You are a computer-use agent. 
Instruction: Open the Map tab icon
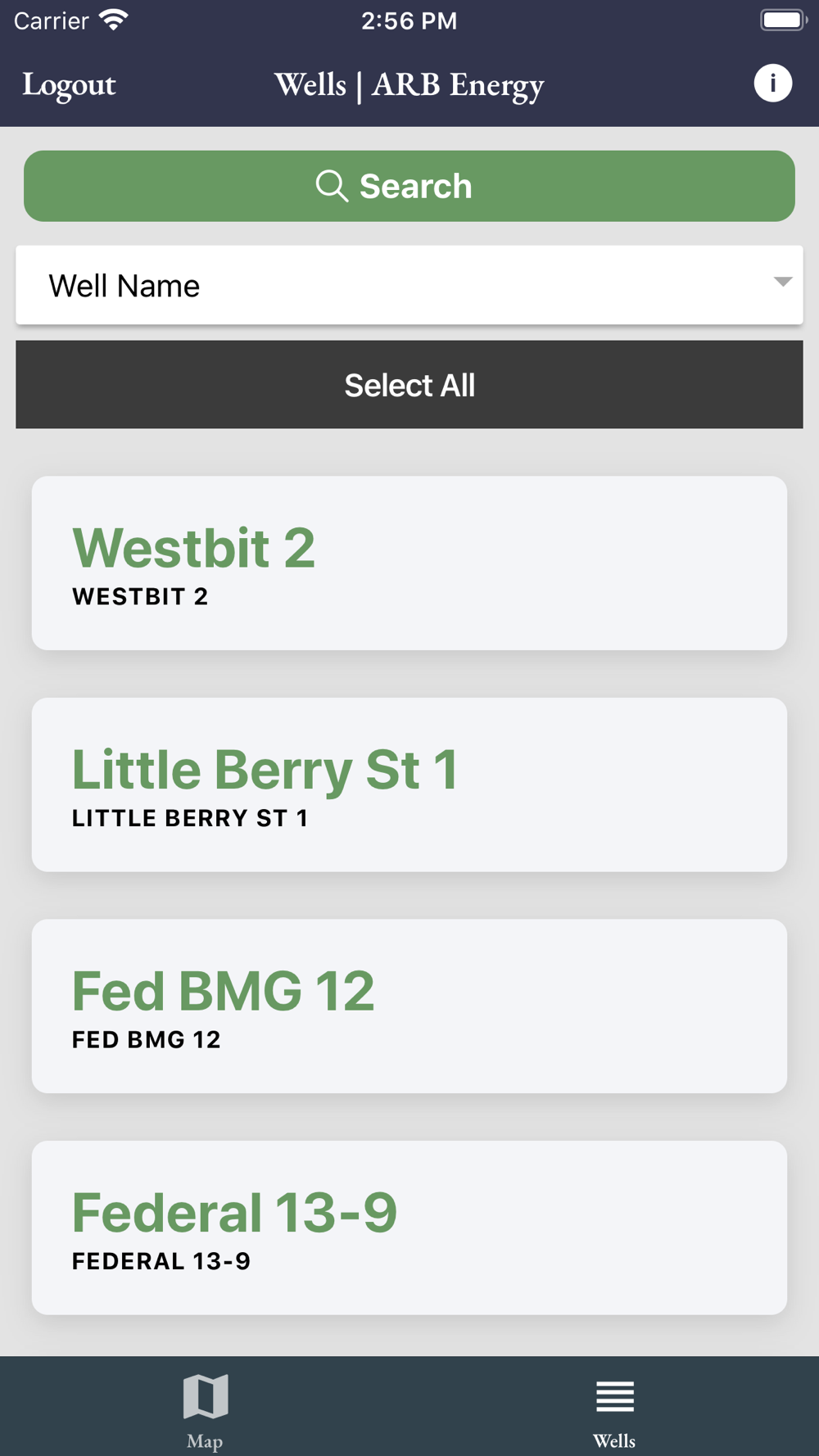[x=205, y=1396]
